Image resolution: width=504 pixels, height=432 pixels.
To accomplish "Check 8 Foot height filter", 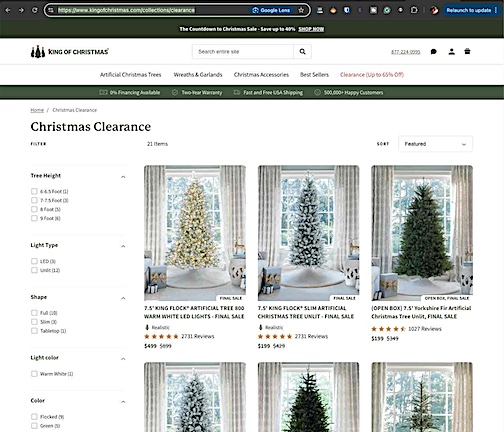I will pos(34,209).
